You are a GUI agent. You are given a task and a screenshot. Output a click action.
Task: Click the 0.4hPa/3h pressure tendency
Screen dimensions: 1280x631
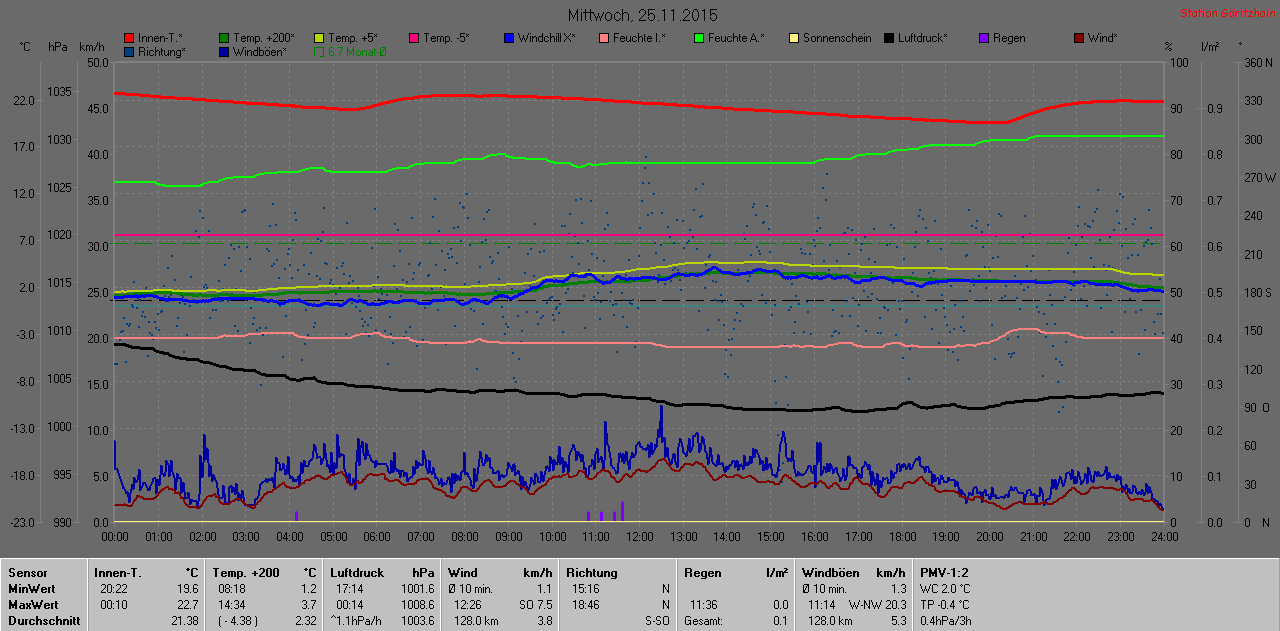[947, 621]
